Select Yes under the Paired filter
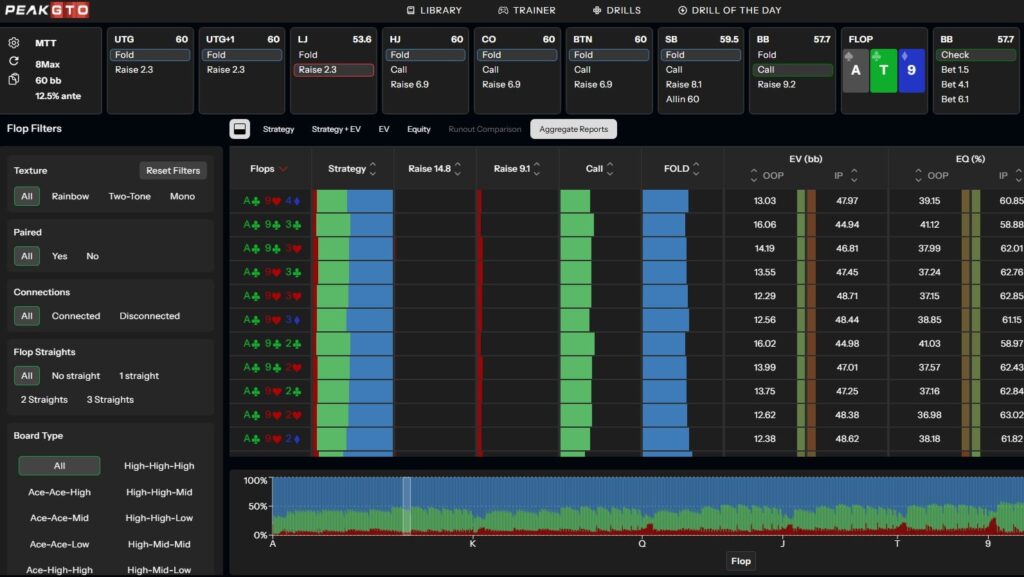 coord(60,256)
